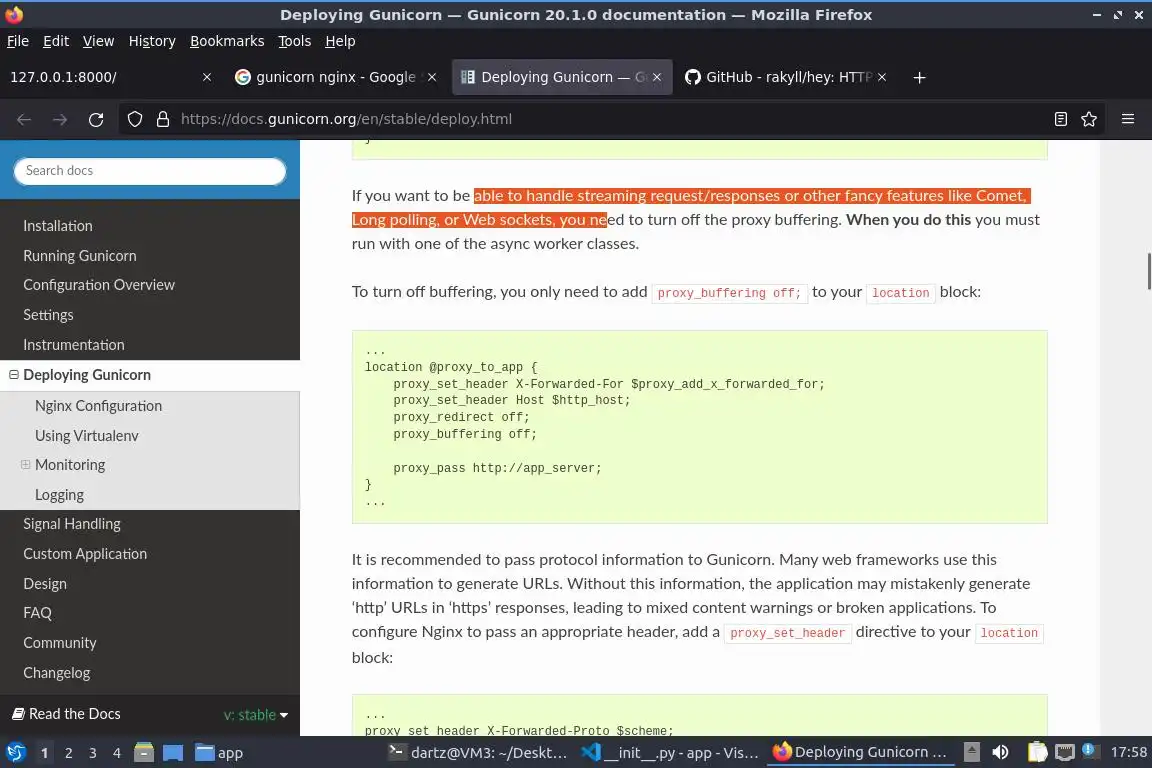This screenshot has width=1152, height=768.
Task: Jump to Using Virtualenv section
Action: (x=87, y=436)
